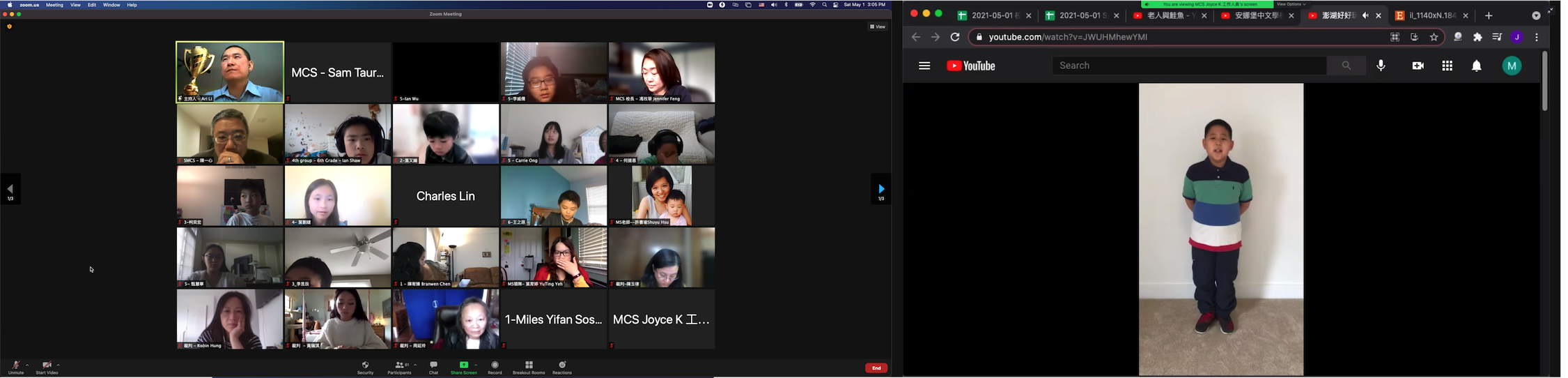
Task: Expand View Options dropdown on sharing bar
Action: tap(1291, 4)
